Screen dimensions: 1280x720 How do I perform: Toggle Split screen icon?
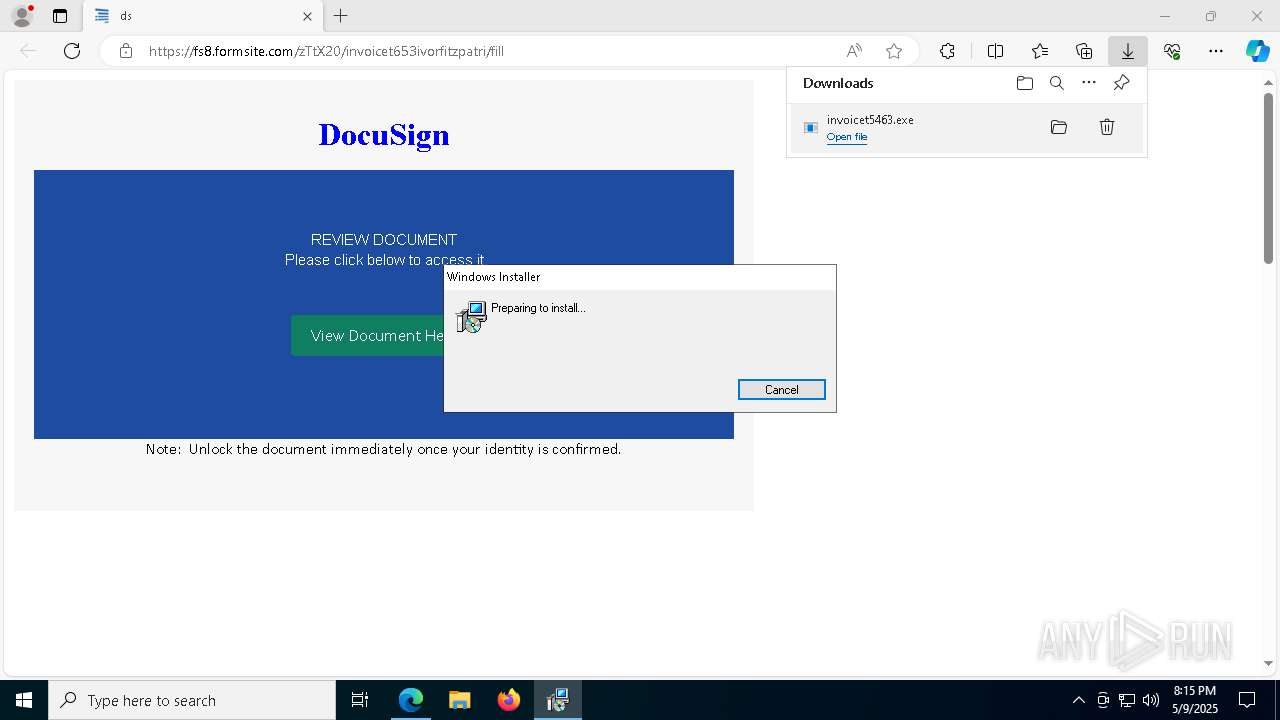point(995,51)
